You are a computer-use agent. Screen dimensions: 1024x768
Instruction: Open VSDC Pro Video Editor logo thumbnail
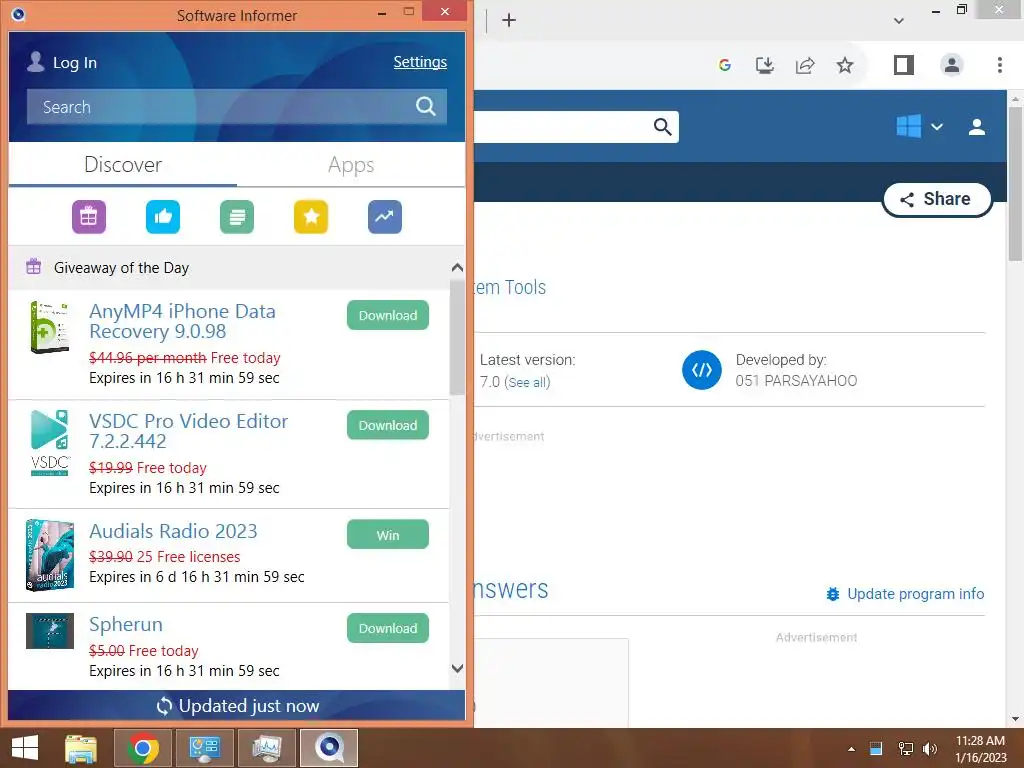50,443
